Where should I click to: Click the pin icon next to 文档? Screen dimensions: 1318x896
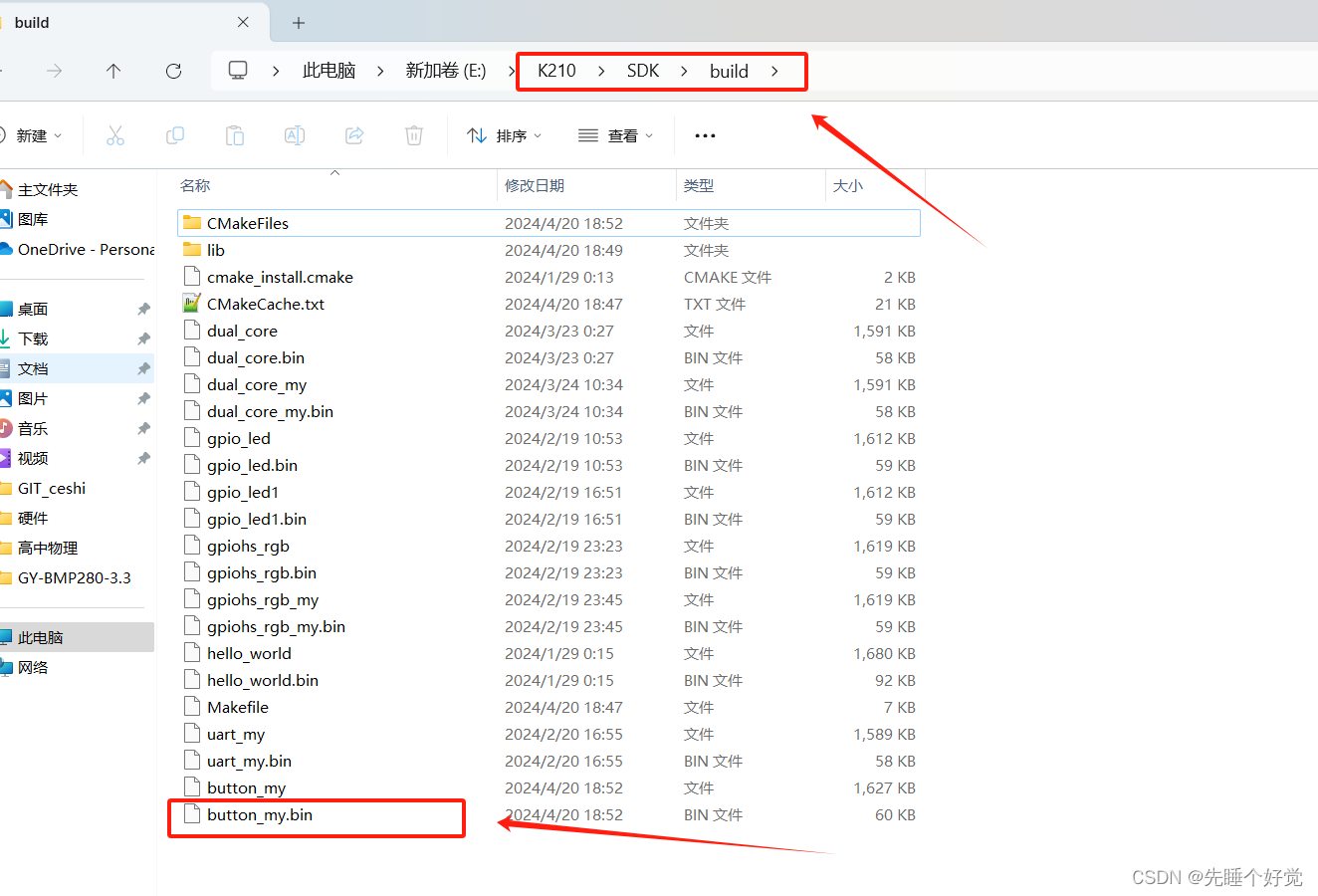[143, 368]
